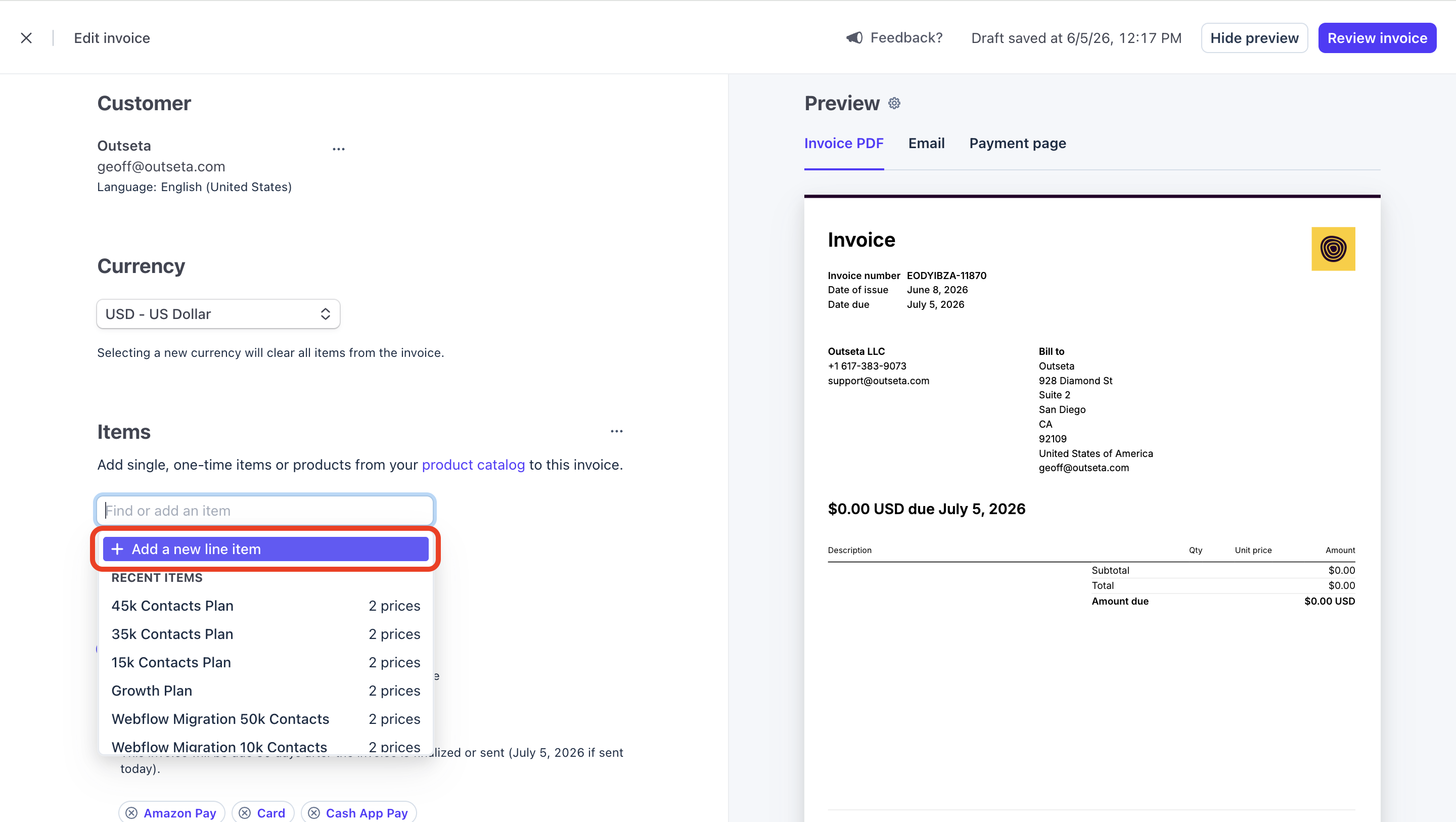Click the plus icon for new line item
This screenshot has width=1456, height=822.
(117, 549)
